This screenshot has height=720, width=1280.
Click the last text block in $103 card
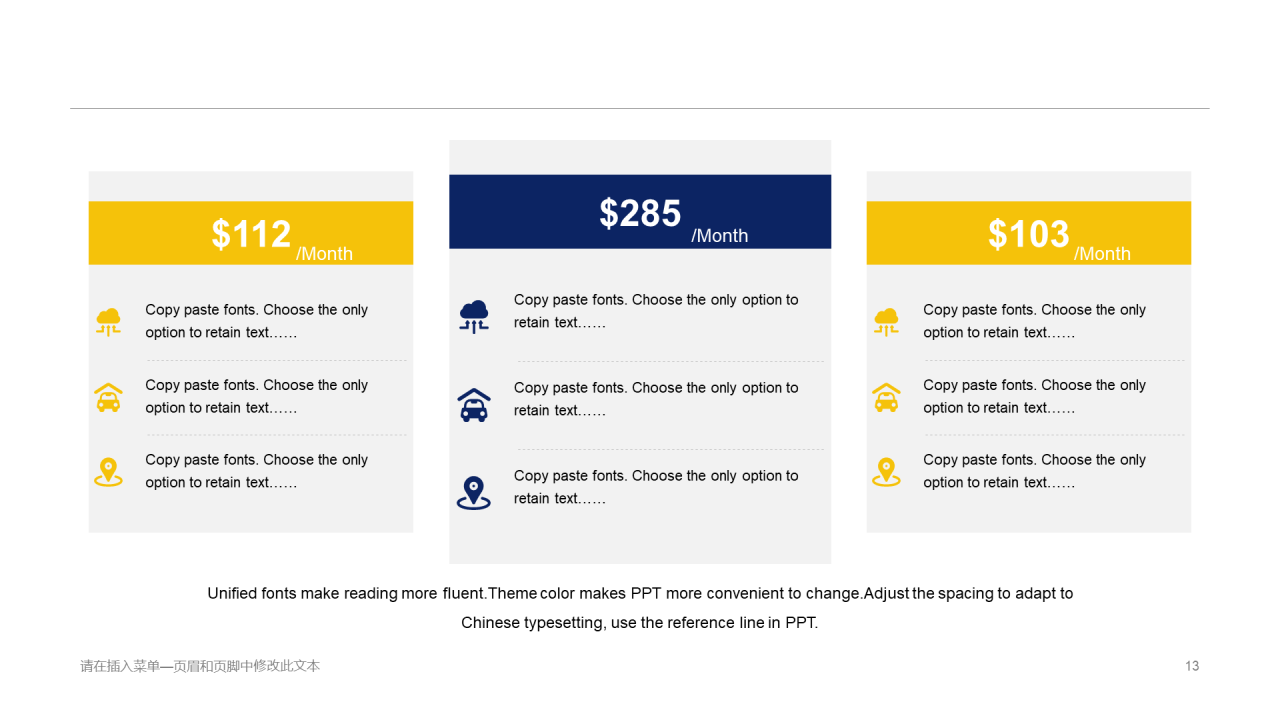pyautogui.click(x=1034, y=471)
